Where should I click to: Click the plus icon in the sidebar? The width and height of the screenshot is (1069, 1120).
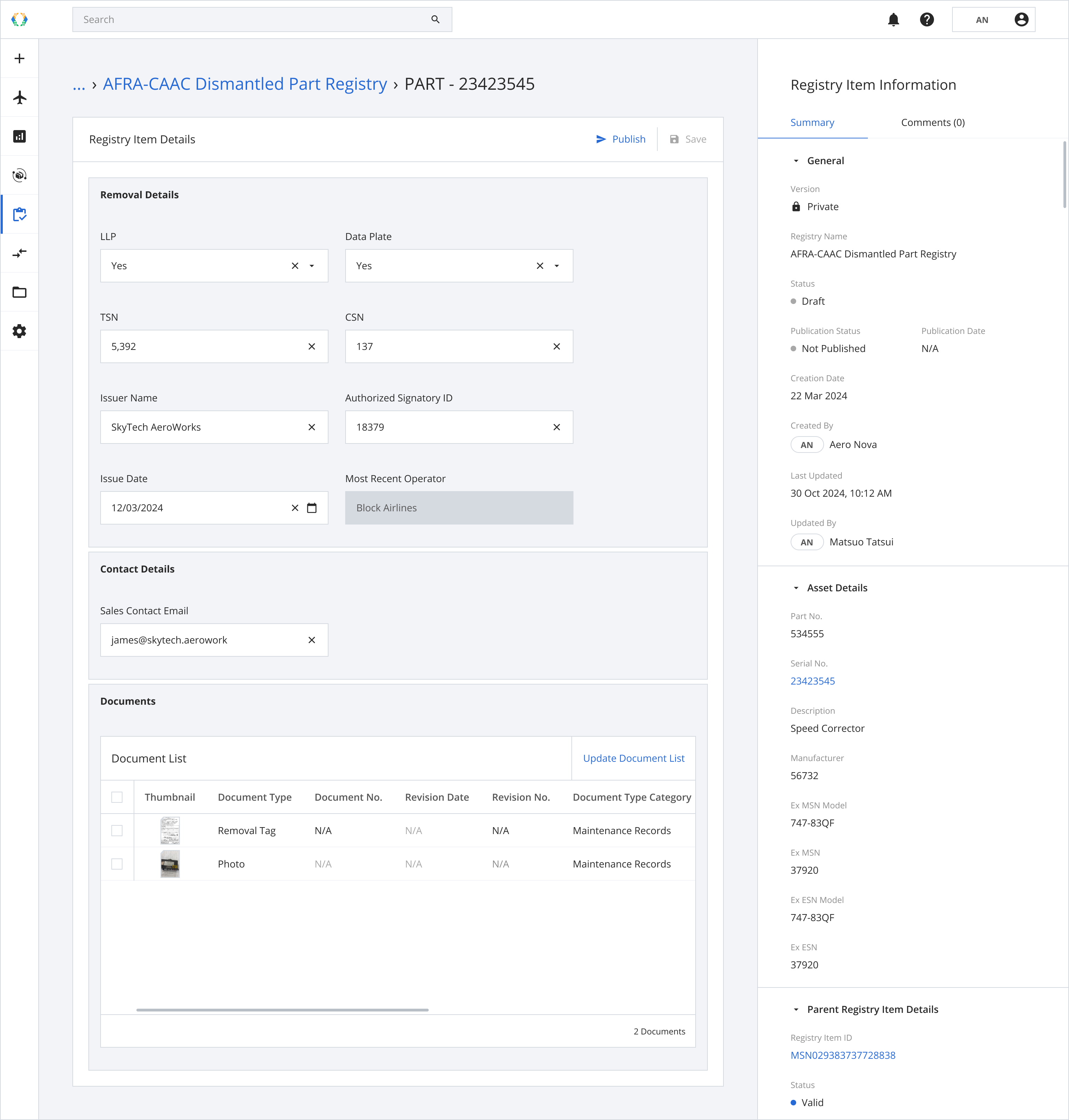click(19, 59)
